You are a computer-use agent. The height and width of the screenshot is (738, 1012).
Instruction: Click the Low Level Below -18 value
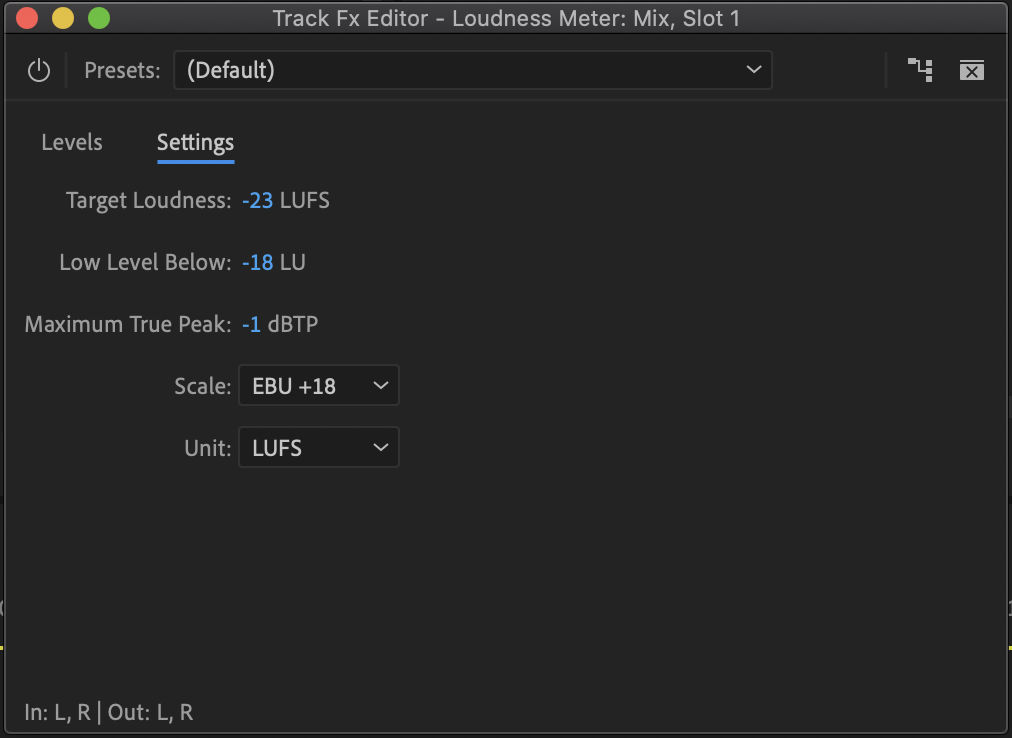[258, 262]
